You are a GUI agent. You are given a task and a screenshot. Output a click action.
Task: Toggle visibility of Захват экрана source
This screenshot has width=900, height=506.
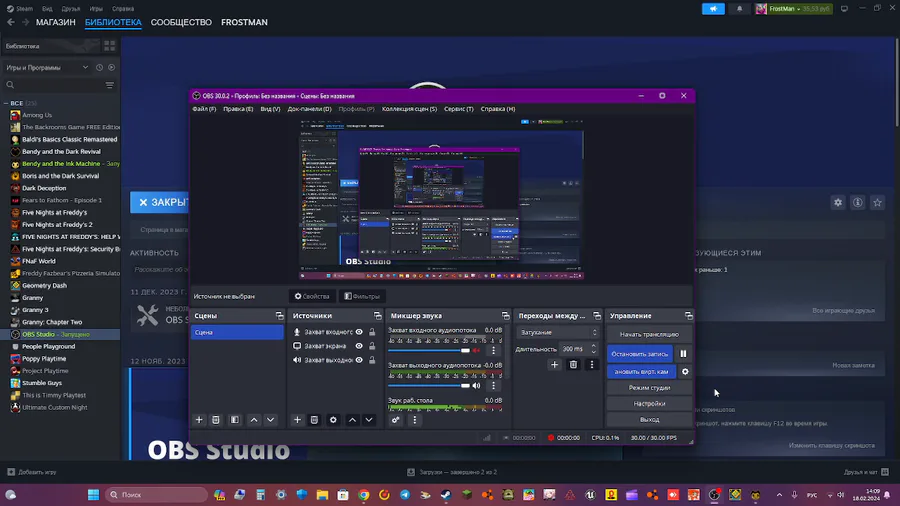[x=359, y=346]
